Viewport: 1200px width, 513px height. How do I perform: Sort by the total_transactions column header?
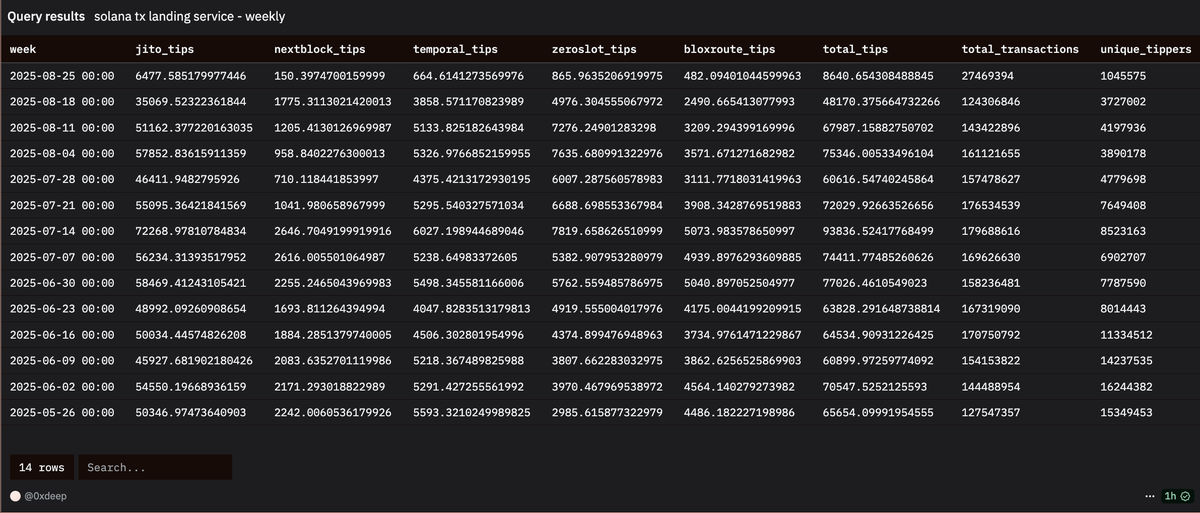(1020, 49)
